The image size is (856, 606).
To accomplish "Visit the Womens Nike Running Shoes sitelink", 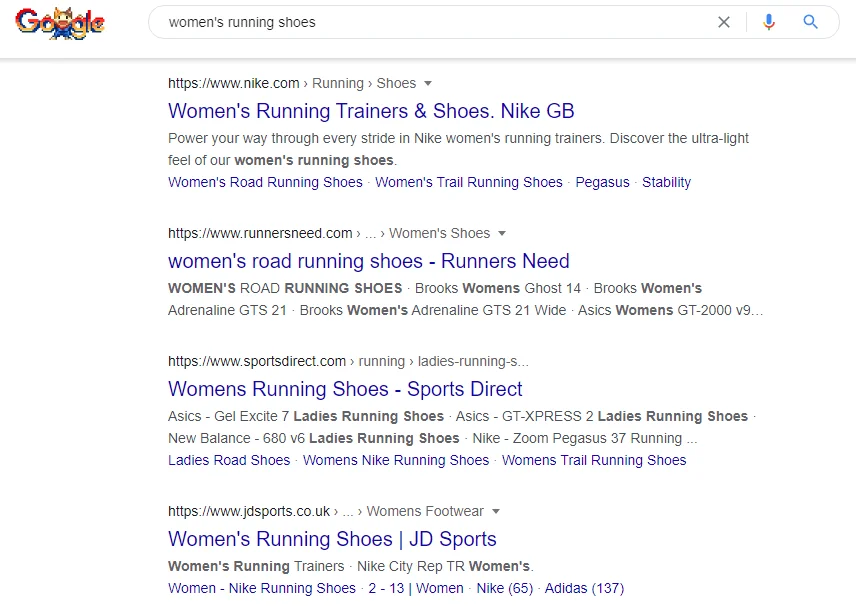I will click(396, 460).
